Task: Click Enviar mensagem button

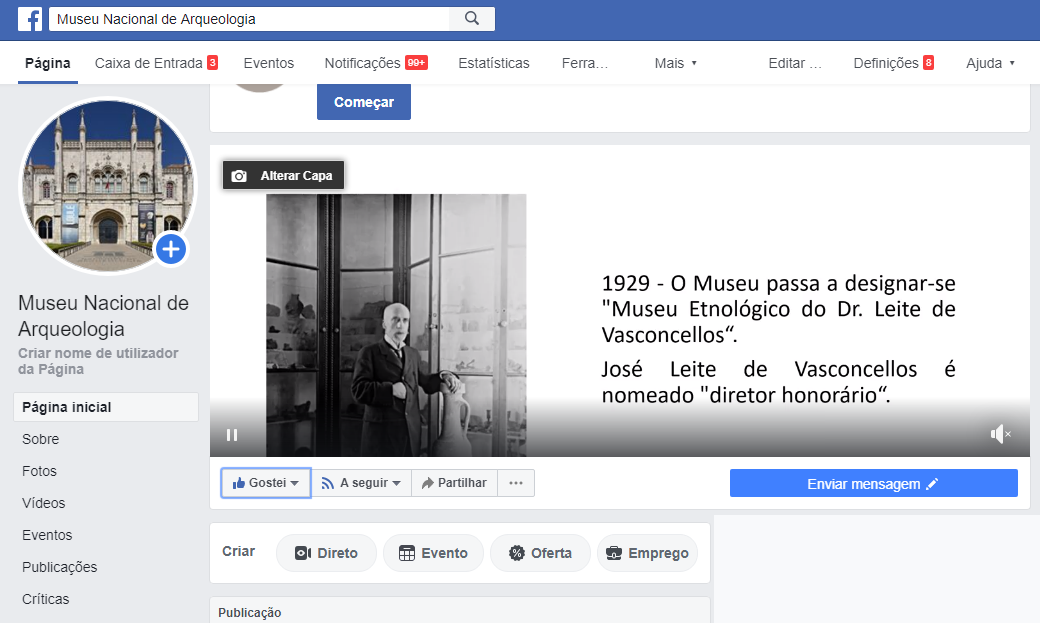Action: [x=874, y=484]
